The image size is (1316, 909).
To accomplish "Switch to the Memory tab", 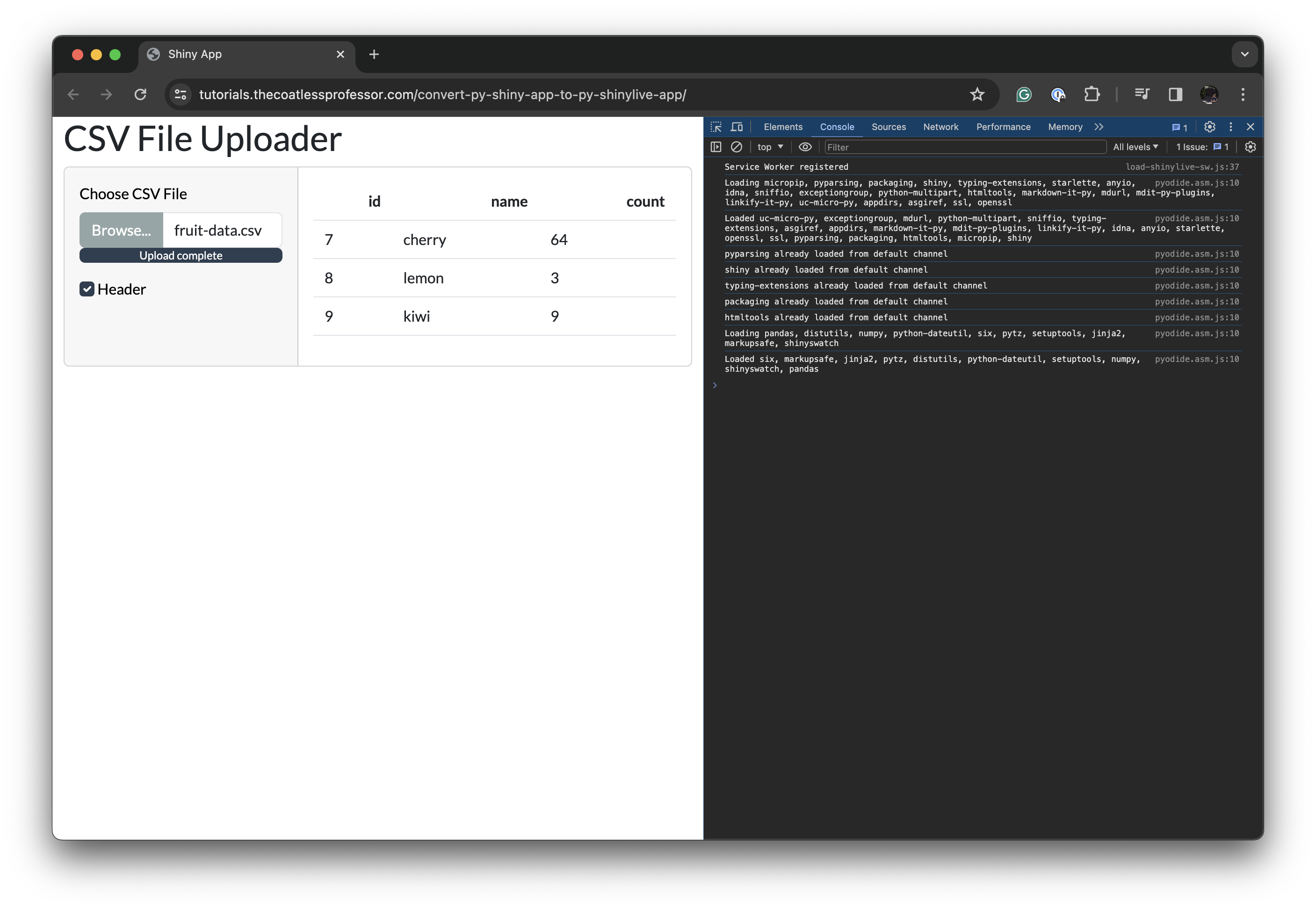I will (x=1065, y=127).
